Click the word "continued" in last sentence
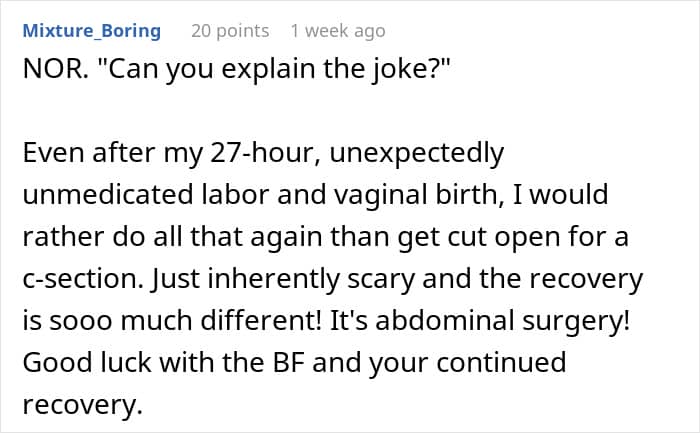Screen dimensions: 700x433 (501, 362)
